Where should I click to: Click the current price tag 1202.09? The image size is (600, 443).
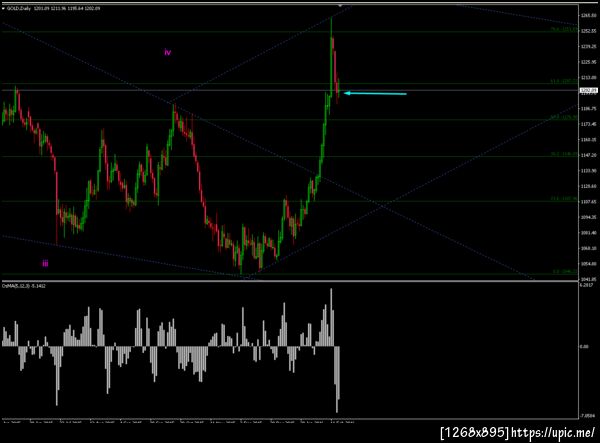pyautogui.click(x=589, y=90)
